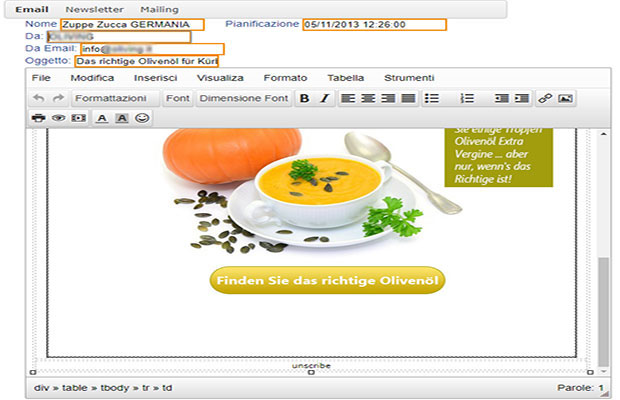
Task: Switch to Newsletter tab
Action: pos(95,9)
